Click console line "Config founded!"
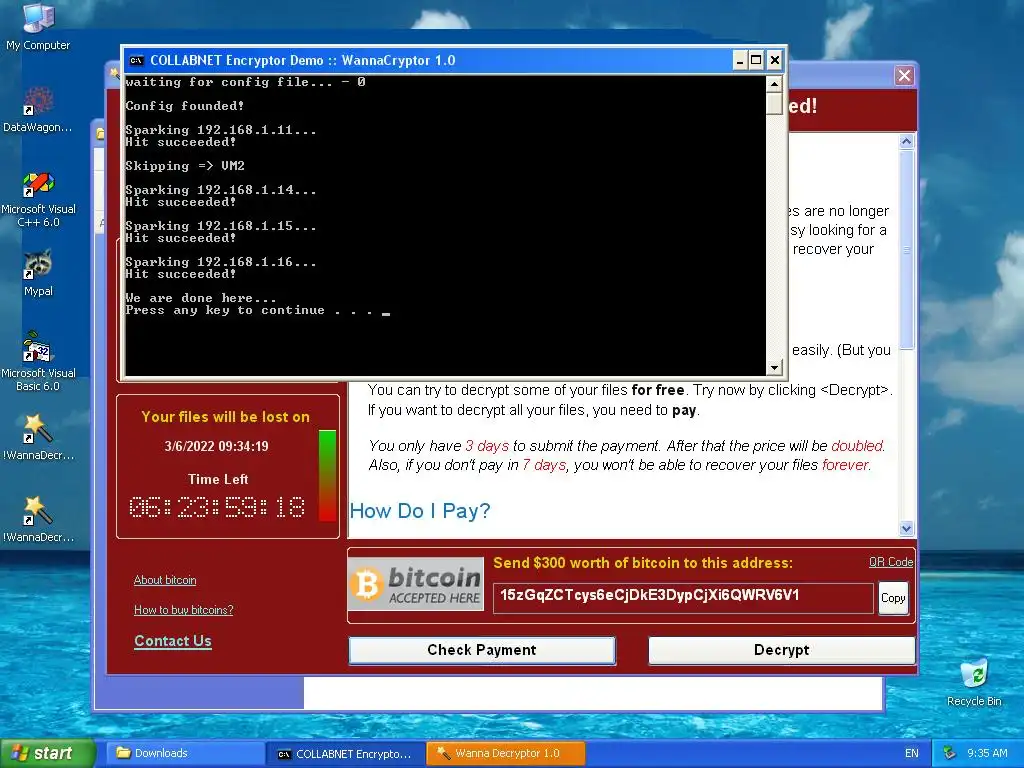1024x768 pixels. pyautogui.click(x=185, y=106)
